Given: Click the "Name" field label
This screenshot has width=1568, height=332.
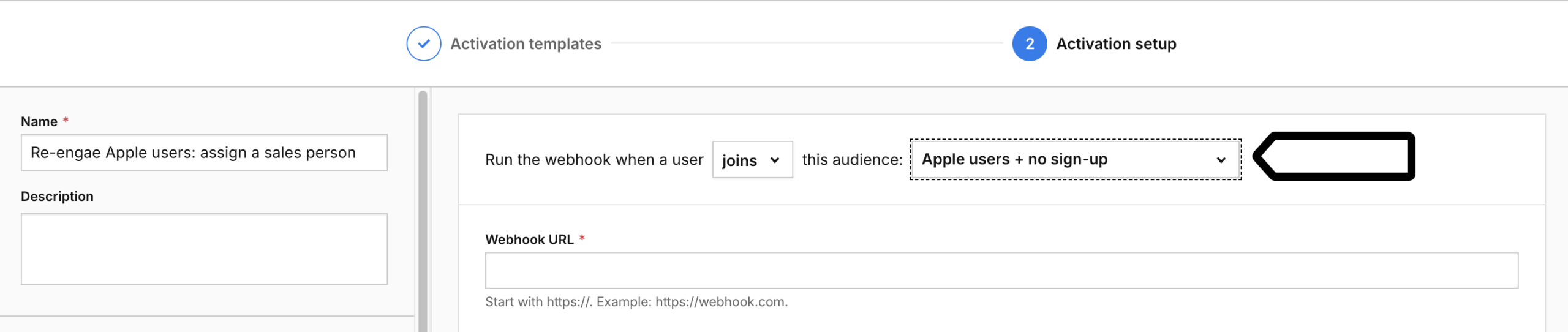Looking at the screenshot, I should [x=39, y=121].
